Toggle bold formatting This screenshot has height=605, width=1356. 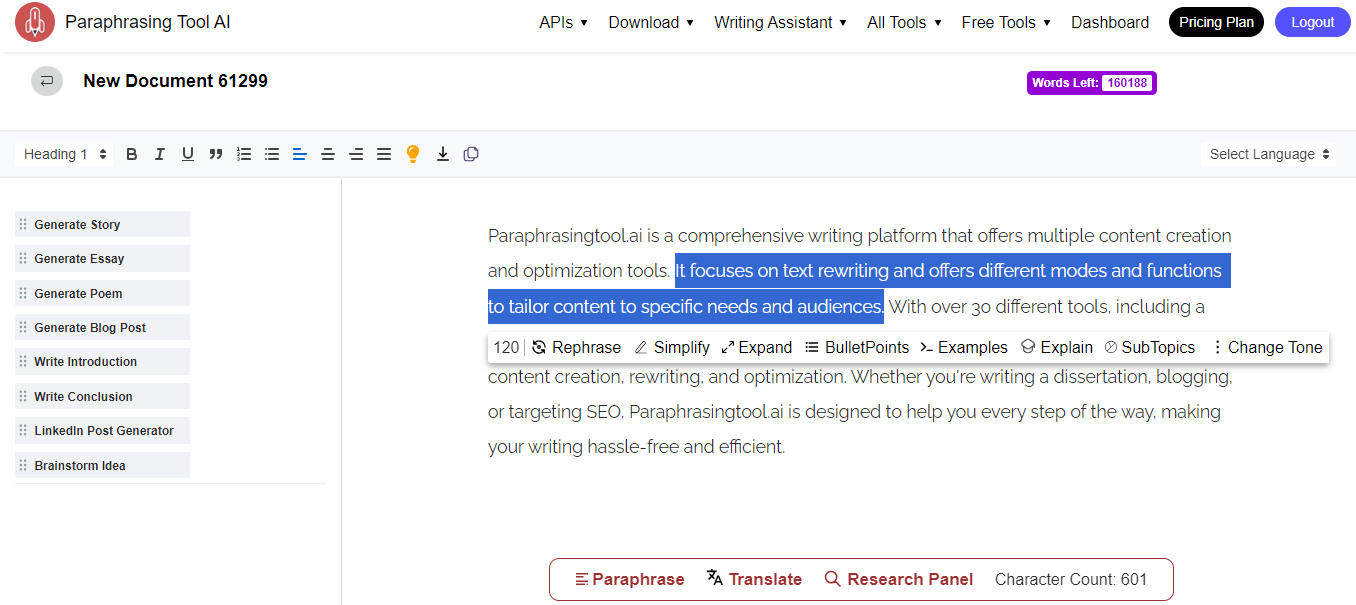(131, 154)
